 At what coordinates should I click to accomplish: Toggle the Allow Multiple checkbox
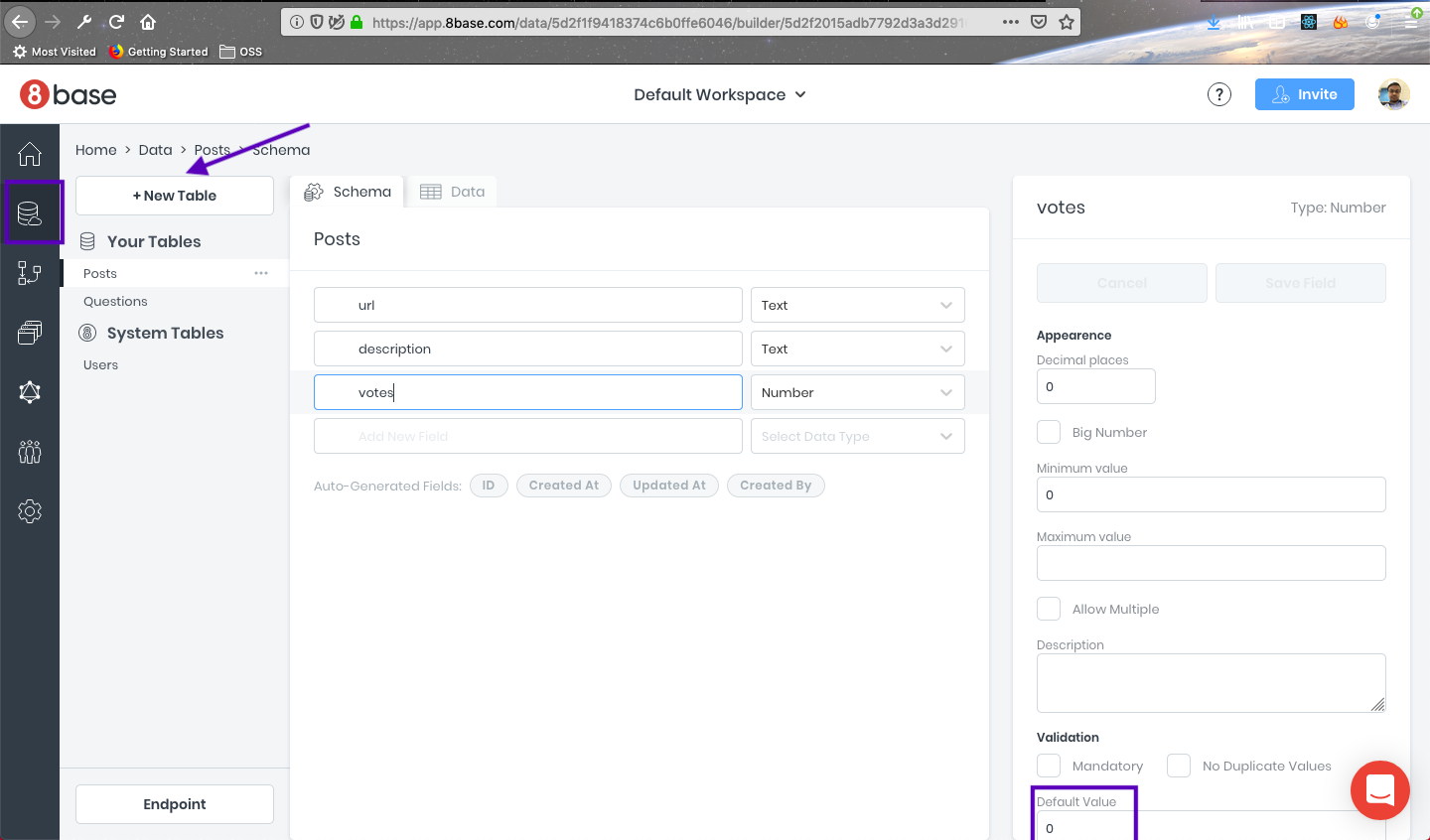(x=1049, y=609)
